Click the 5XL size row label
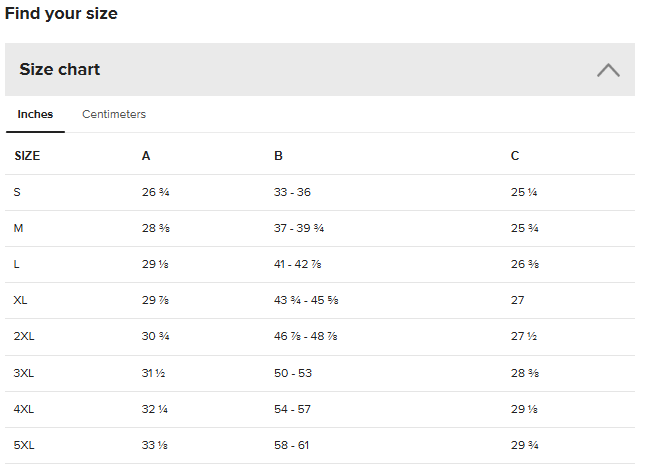This screenshot has height=474, width=648. 24,445
